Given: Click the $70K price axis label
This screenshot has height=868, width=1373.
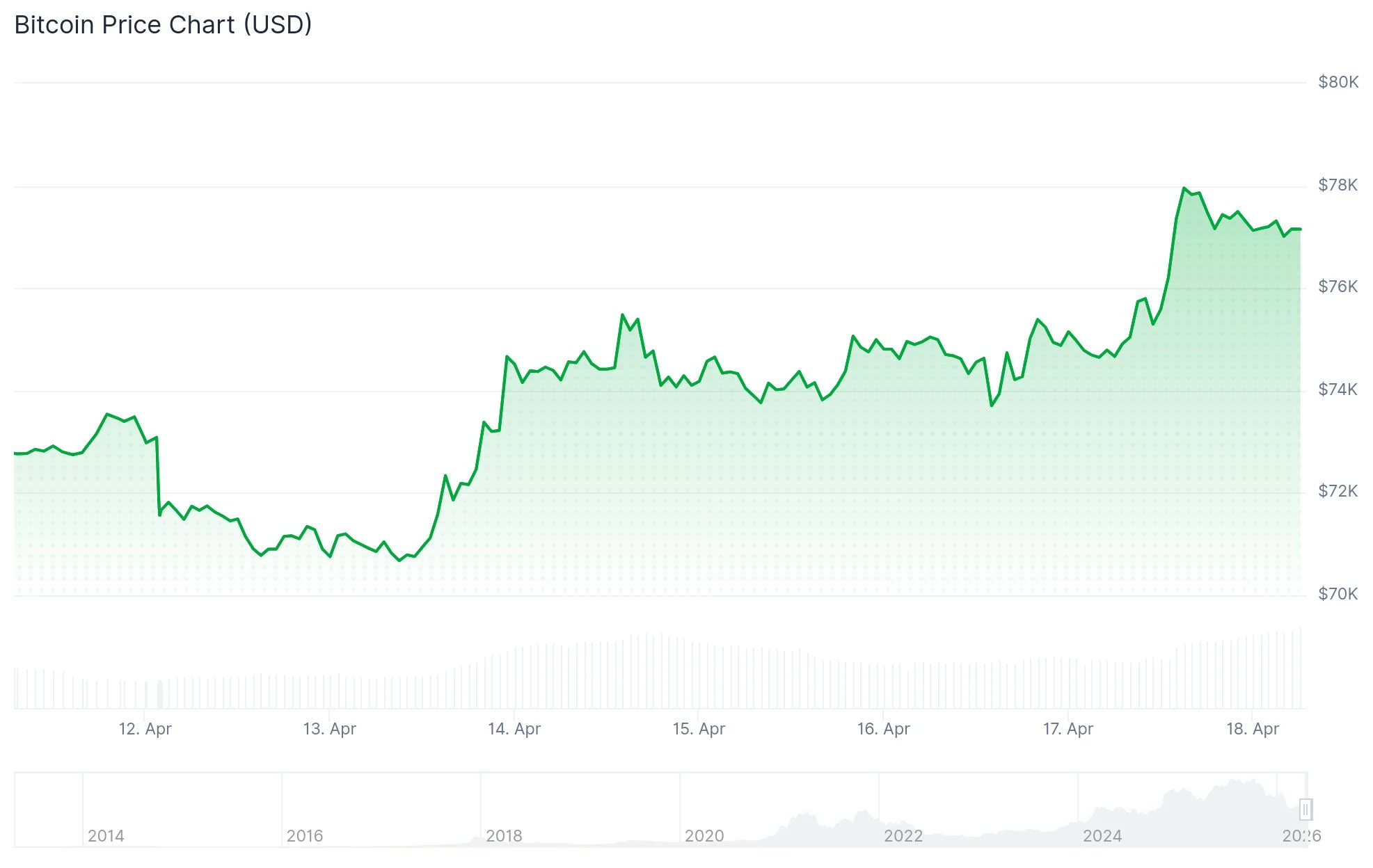Looking at the screenshot, I should (x=1338, y=594).
